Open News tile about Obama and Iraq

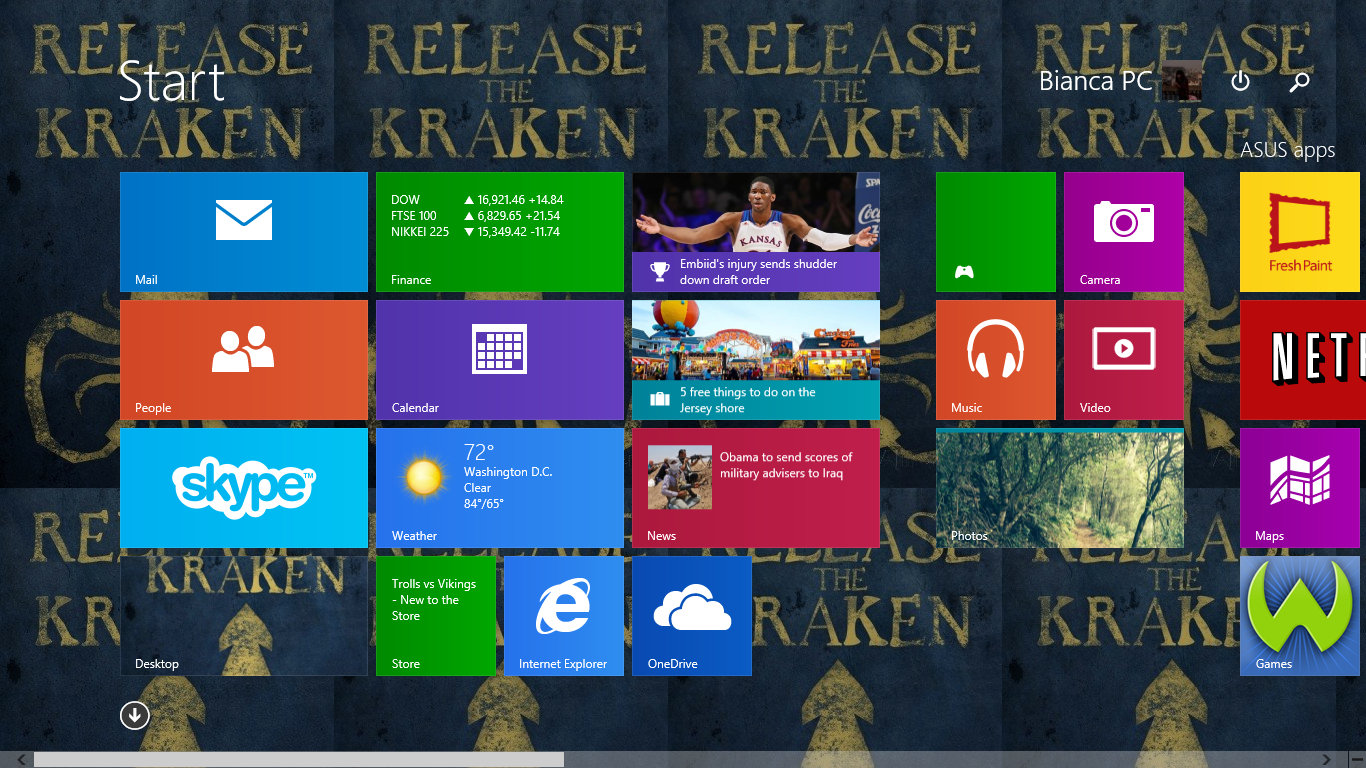(x=756, y=488)
